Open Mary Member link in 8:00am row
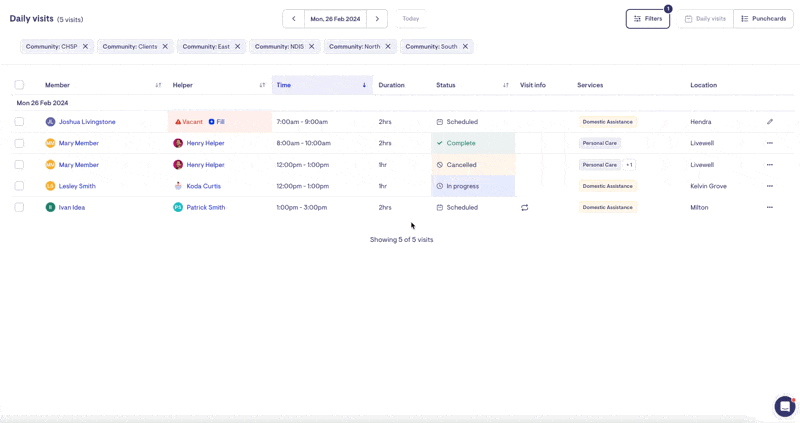 click(x=79, y=143)
